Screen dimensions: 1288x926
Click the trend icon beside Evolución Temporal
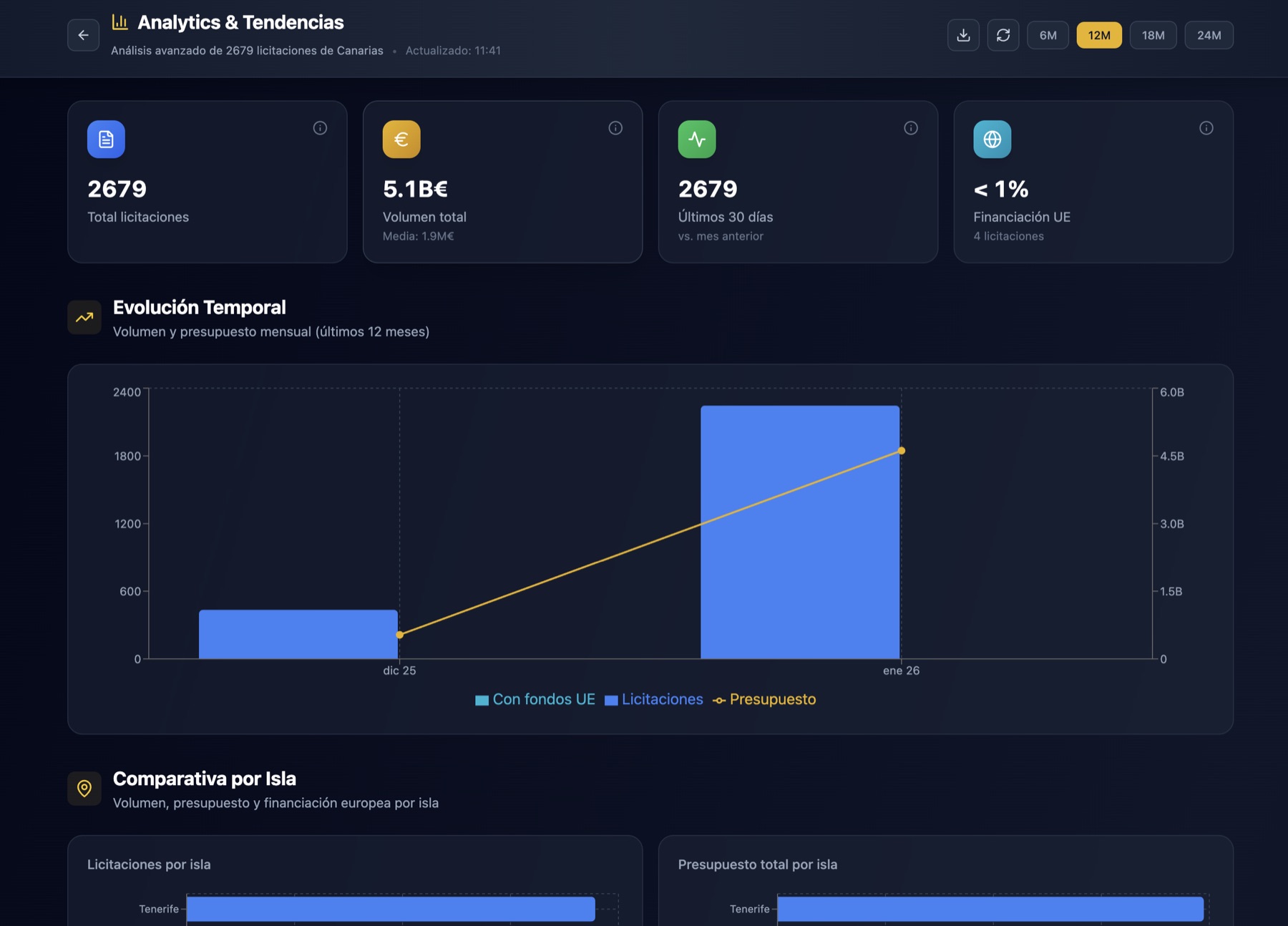[84, 317]
